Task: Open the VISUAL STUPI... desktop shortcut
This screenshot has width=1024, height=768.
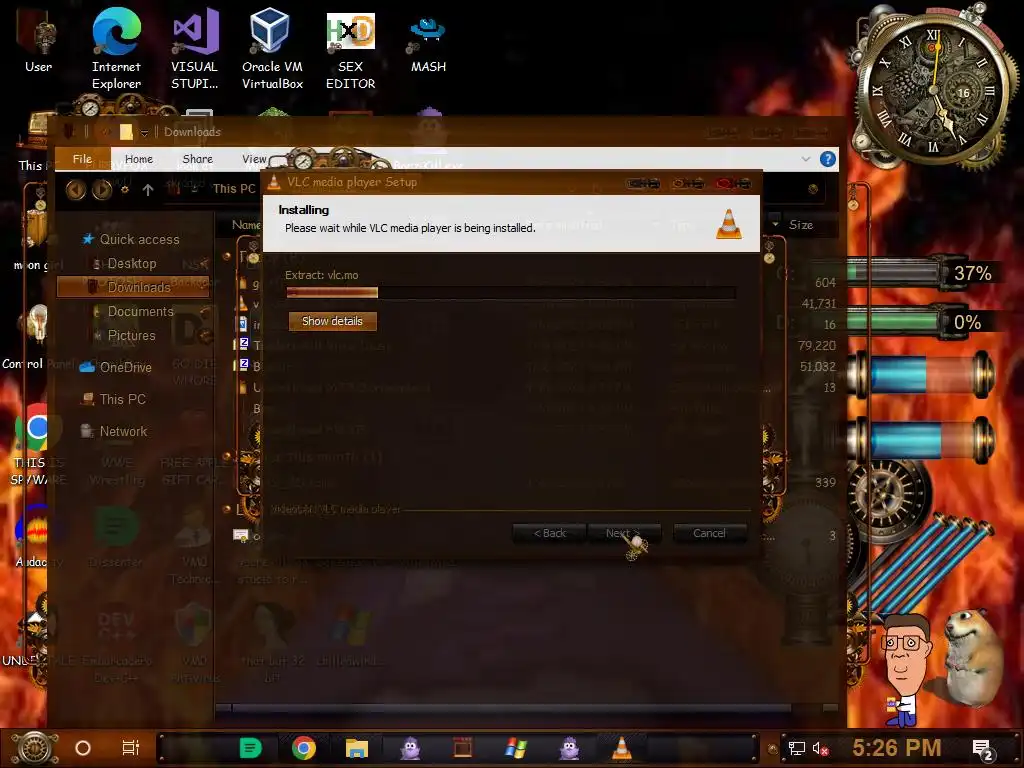Action: coord(195,49)
